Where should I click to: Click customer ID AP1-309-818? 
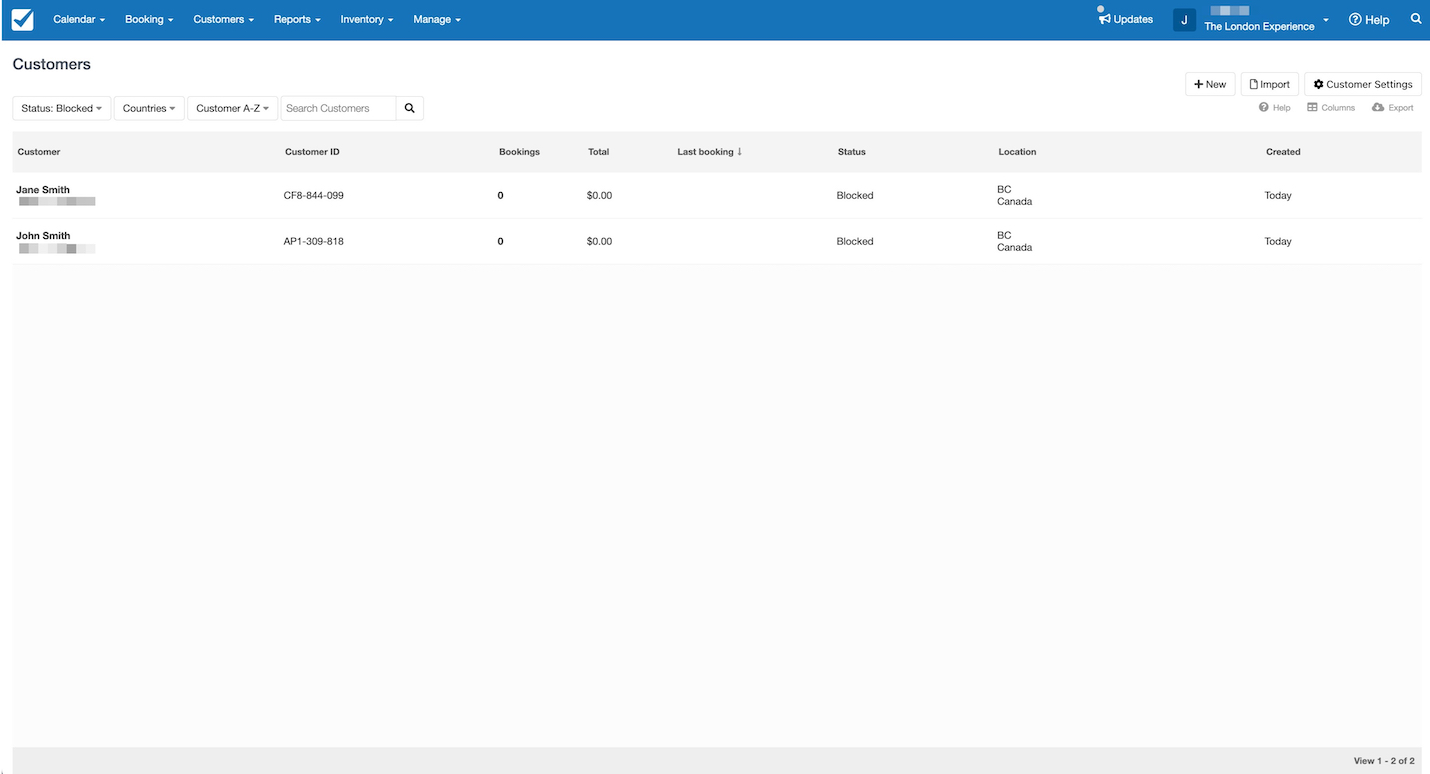(314, 242)
